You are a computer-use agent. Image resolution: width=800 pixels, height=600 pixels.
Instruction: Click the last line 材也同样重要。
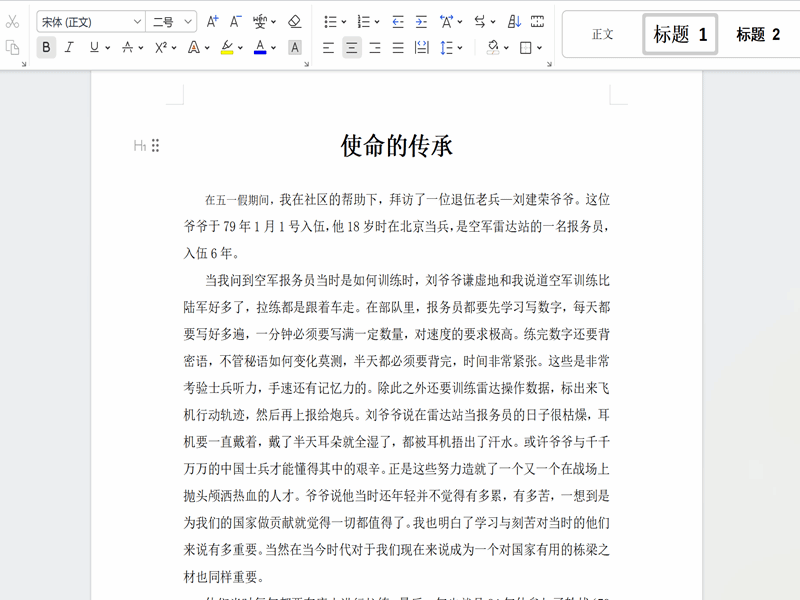[x=224, y=577]
